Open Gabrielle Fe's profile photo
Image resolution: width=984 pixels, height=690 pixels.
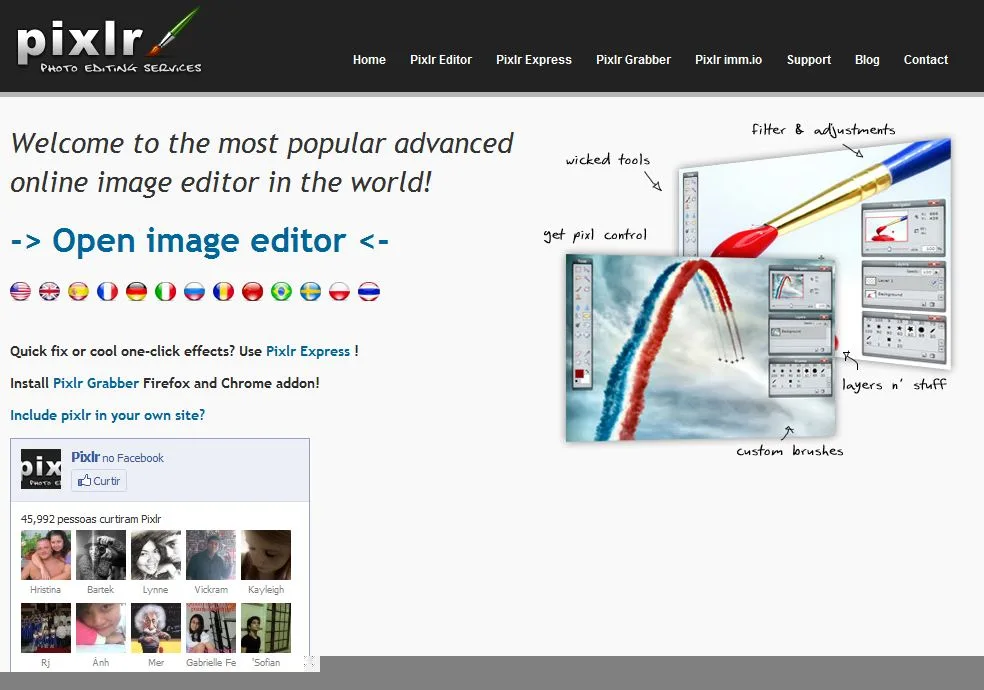(211, 628)
